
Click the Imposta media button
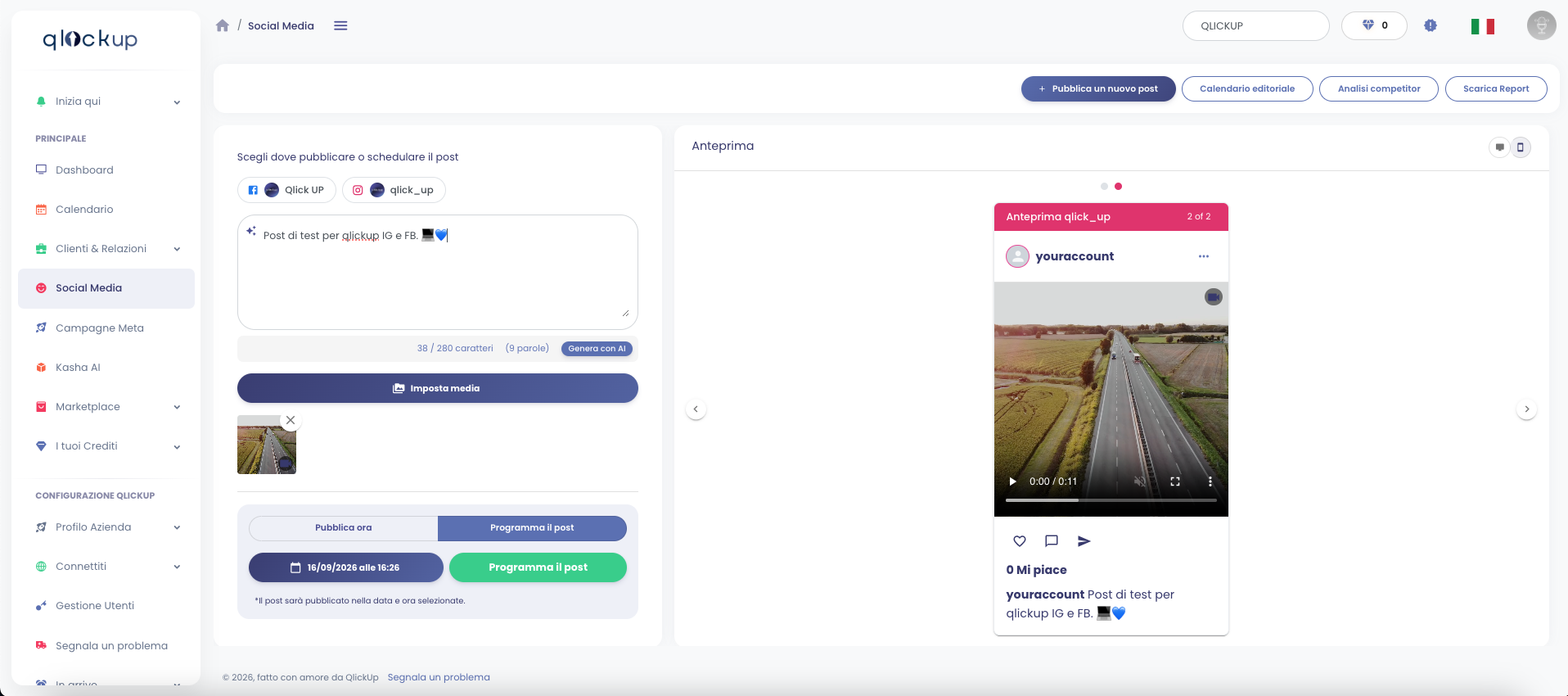click(438, 388)
